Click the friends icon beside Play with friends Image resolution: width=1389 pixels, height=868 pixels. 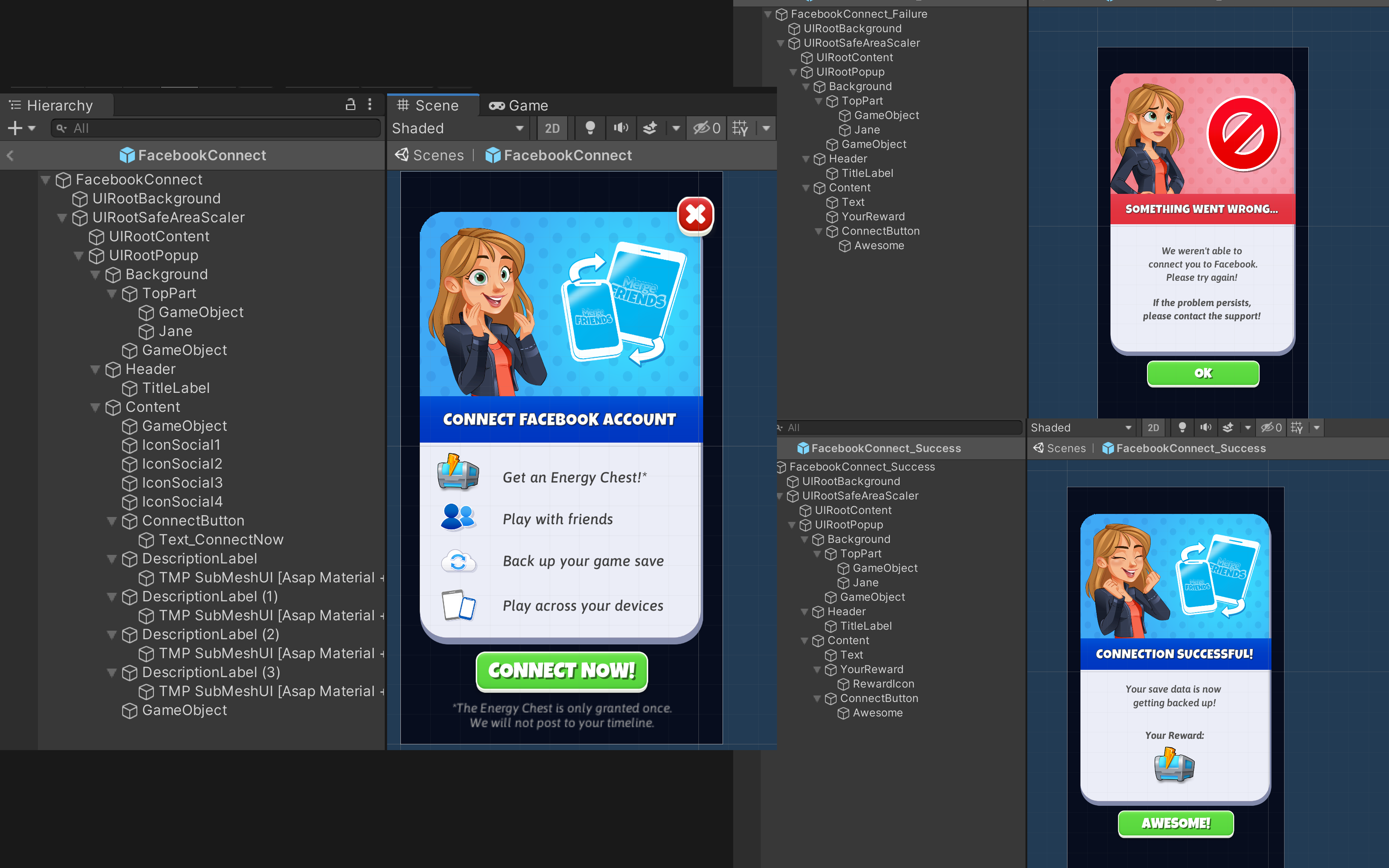click(x=458, y=517)
